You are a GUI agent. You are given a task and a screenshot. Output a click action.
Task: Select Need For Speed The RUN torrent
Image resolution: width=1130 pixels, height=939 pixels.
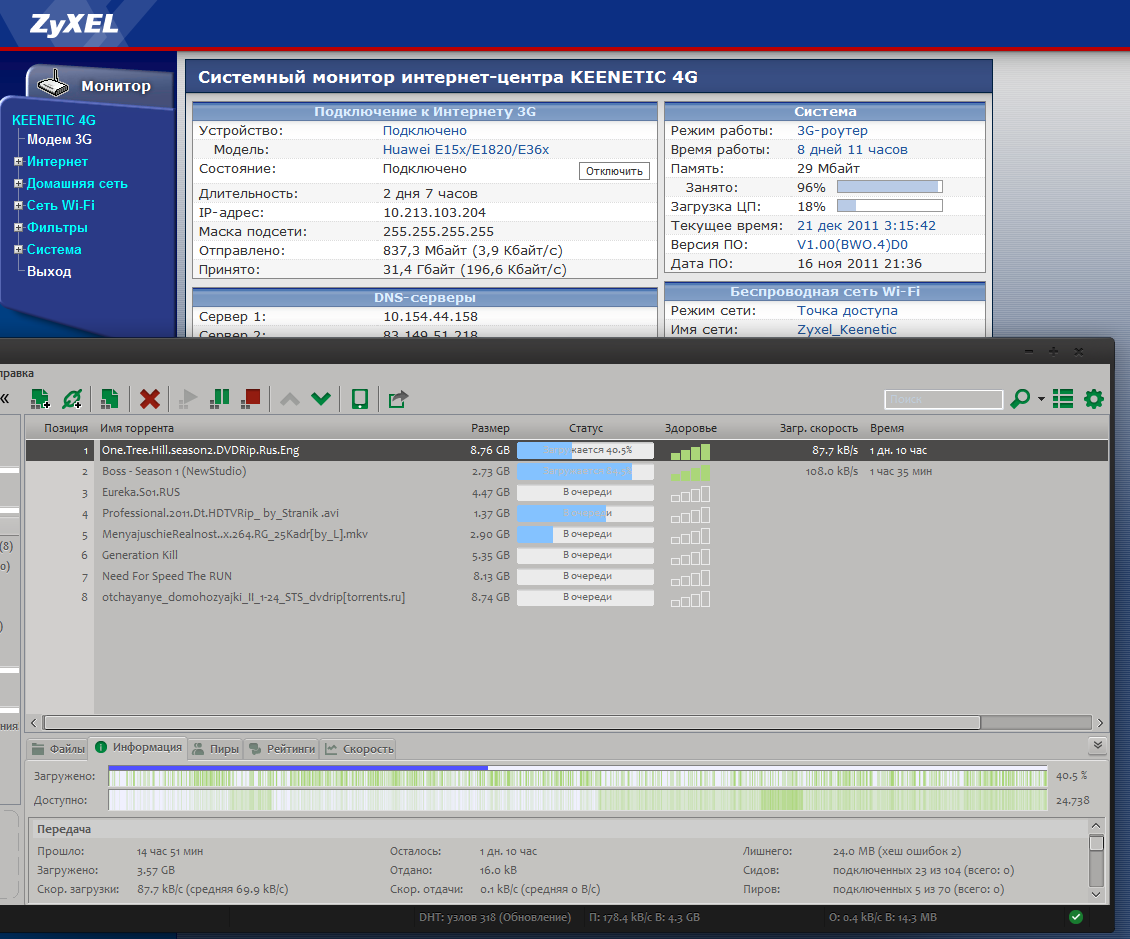(566, 576)
